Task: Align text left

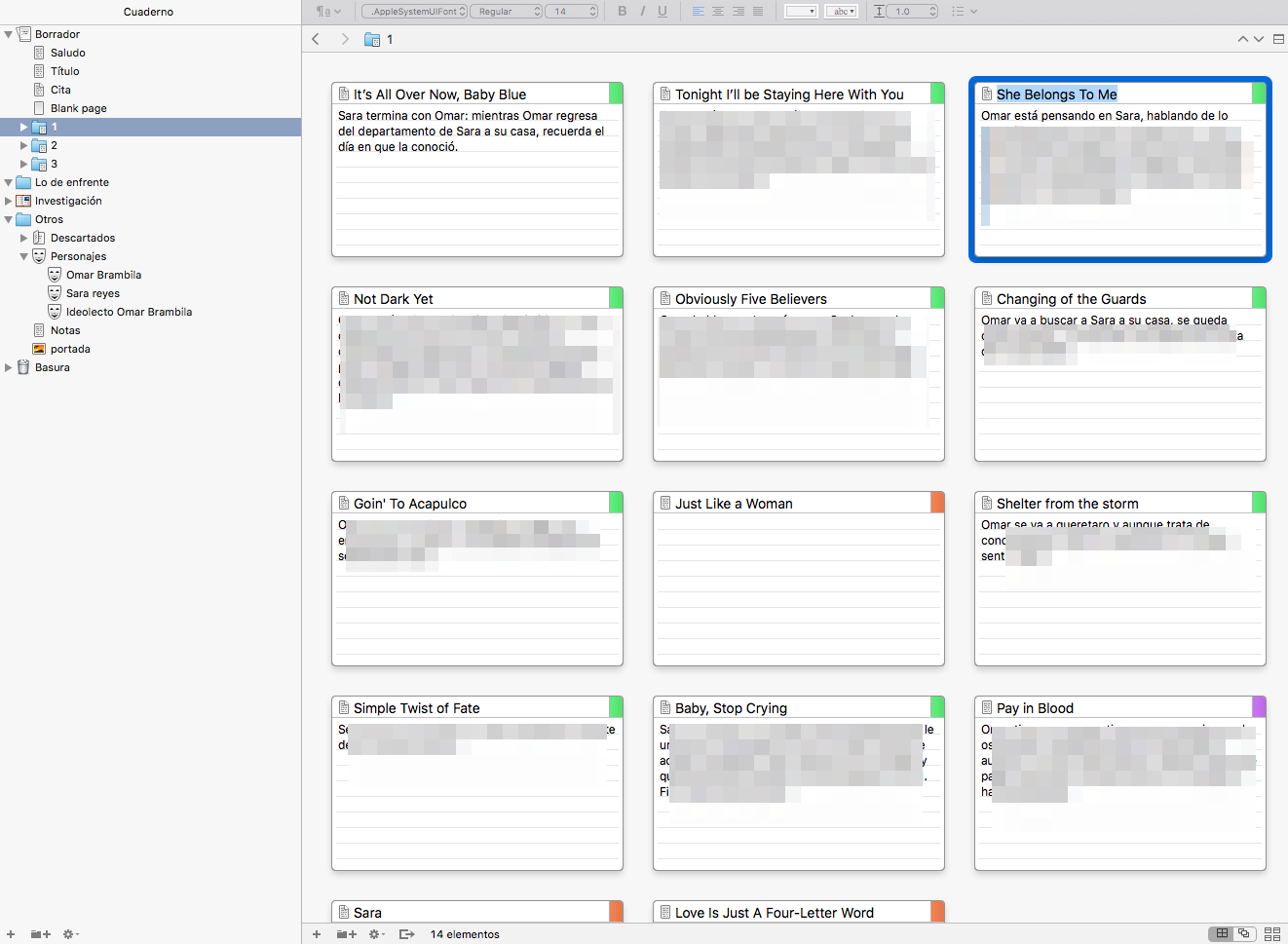Action: point(698,12)
